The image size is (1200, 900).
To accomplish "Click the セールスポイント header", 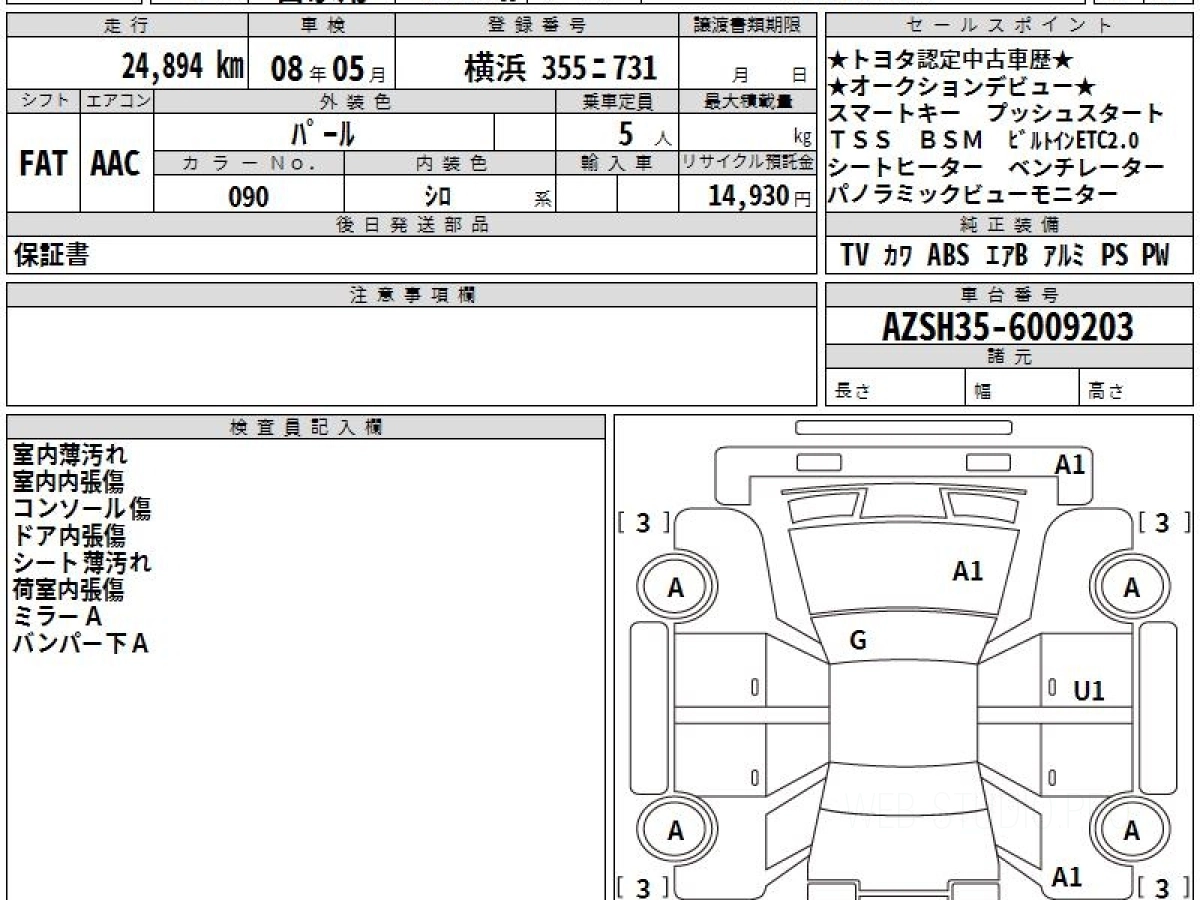I will (x=1009, y=26).
